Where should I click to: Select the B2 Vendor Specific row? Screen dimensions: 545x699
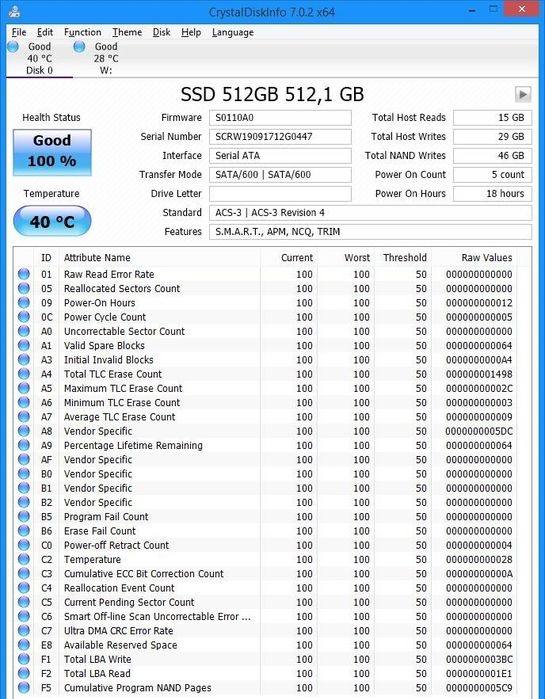[266, 502]
